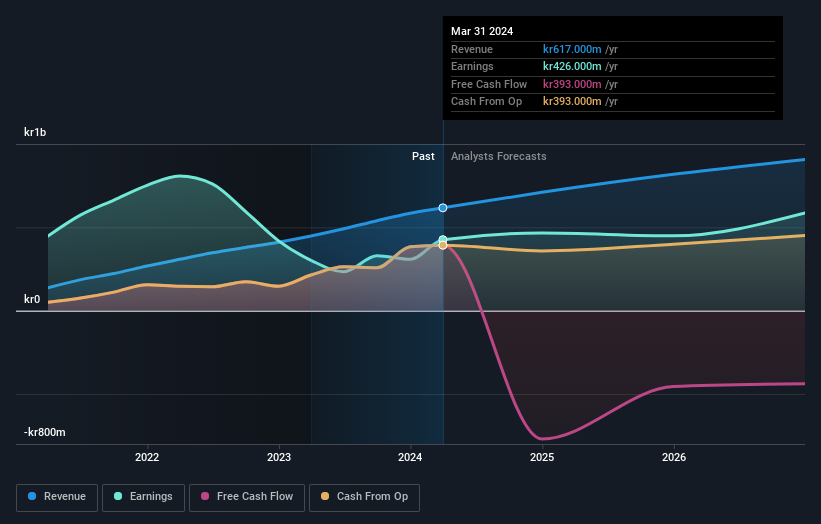Click the Earnings row label in tooltip

pyautogui.click(x=472, y=66)
